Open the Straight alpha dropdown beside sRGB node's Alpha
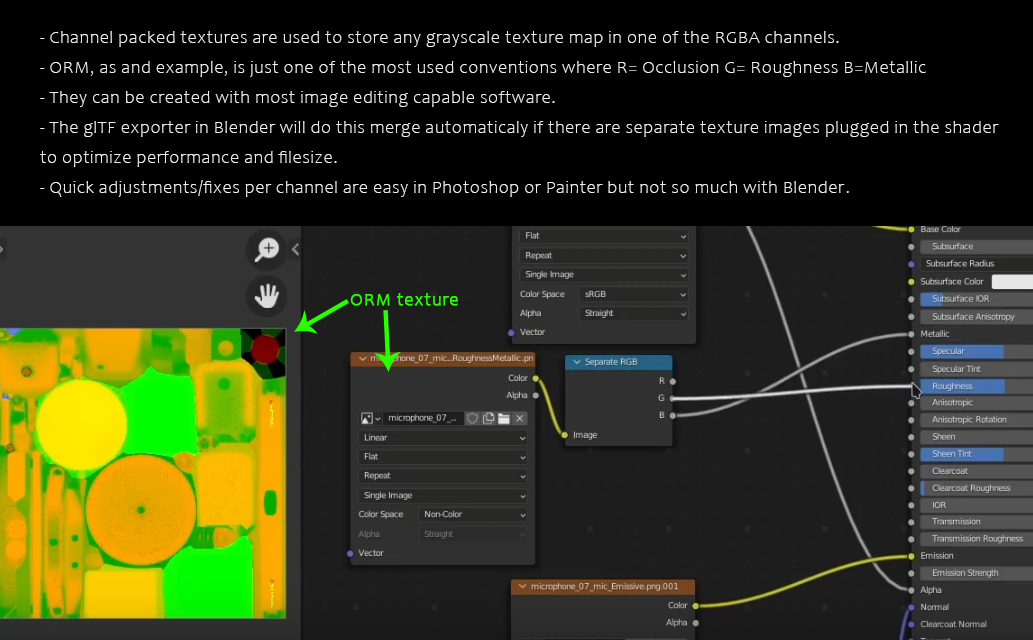 point(634,314)
